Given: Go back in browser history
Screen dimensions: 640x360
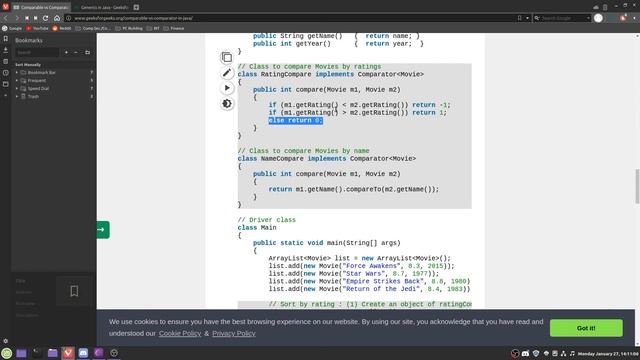Looking at the screenshot, I should [6, 18].
